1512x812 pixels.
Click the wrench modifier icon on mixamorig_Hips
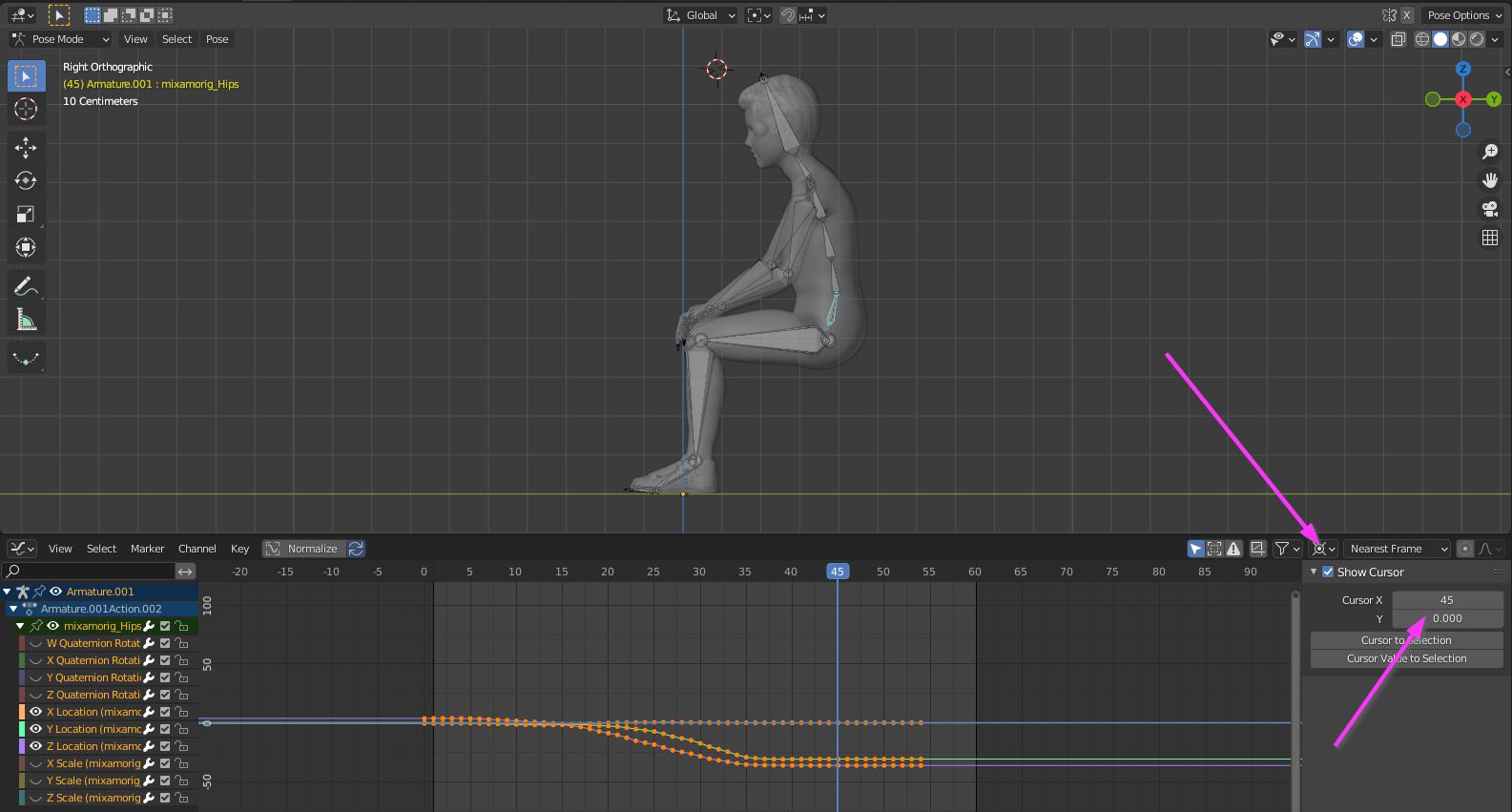pyautogui.click(x=149, y=626)
